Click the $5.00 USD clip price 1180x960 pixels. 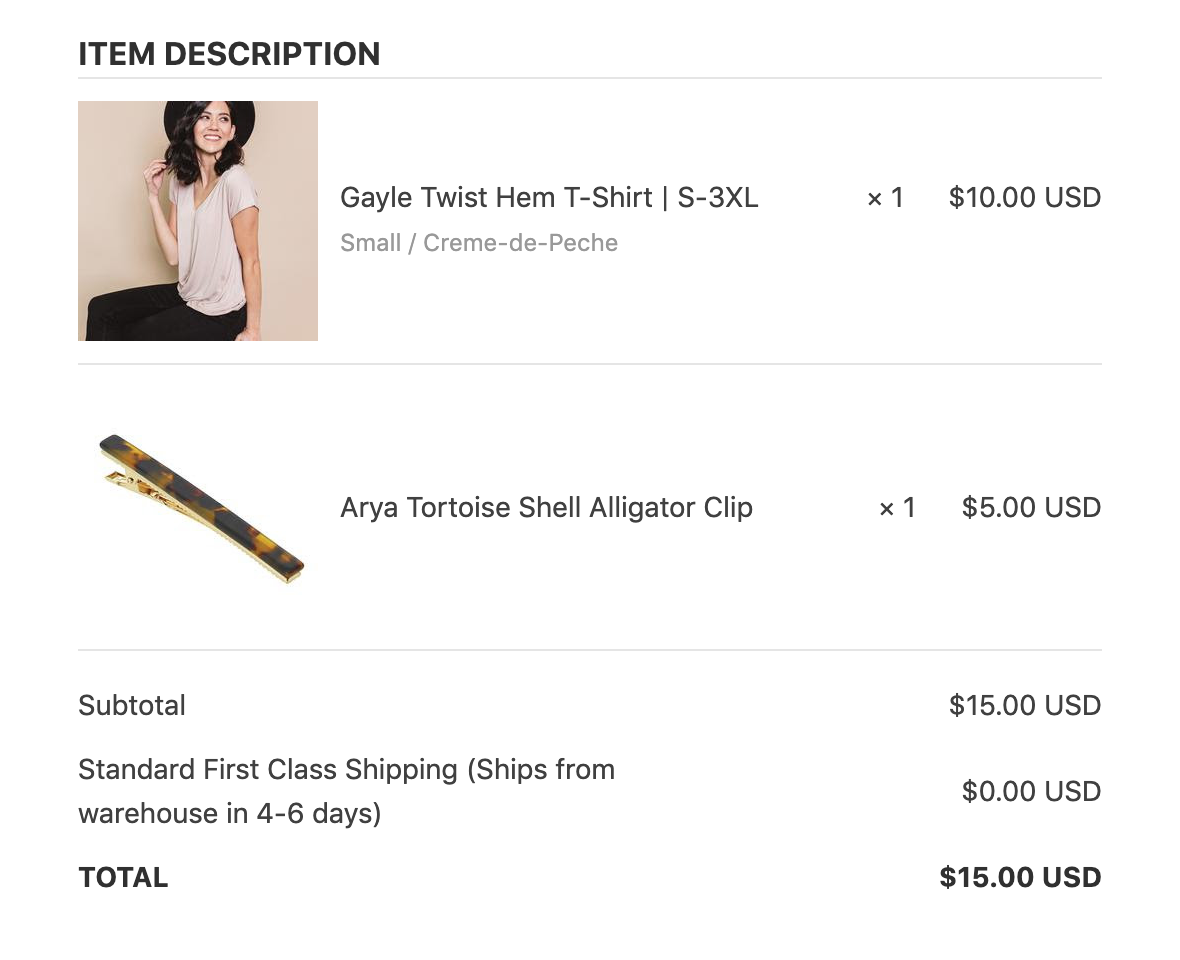(1031, 507)
